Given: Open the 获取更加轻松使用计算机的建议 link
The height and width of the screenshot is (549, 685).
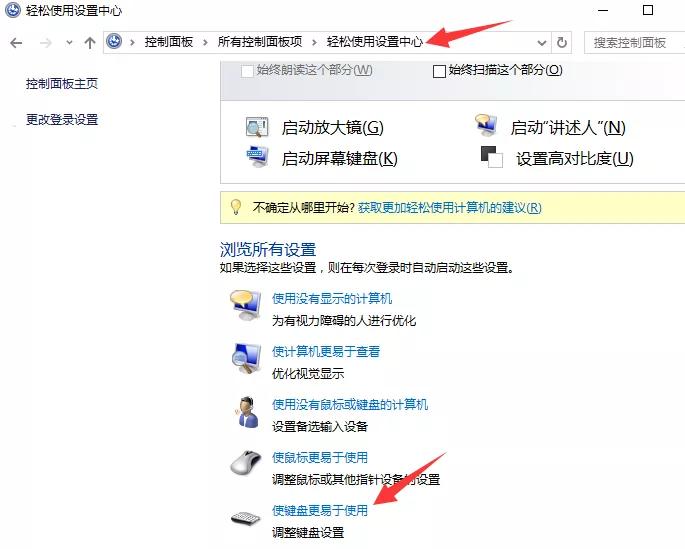Looking at the screenshot, I should click(449, 208).
